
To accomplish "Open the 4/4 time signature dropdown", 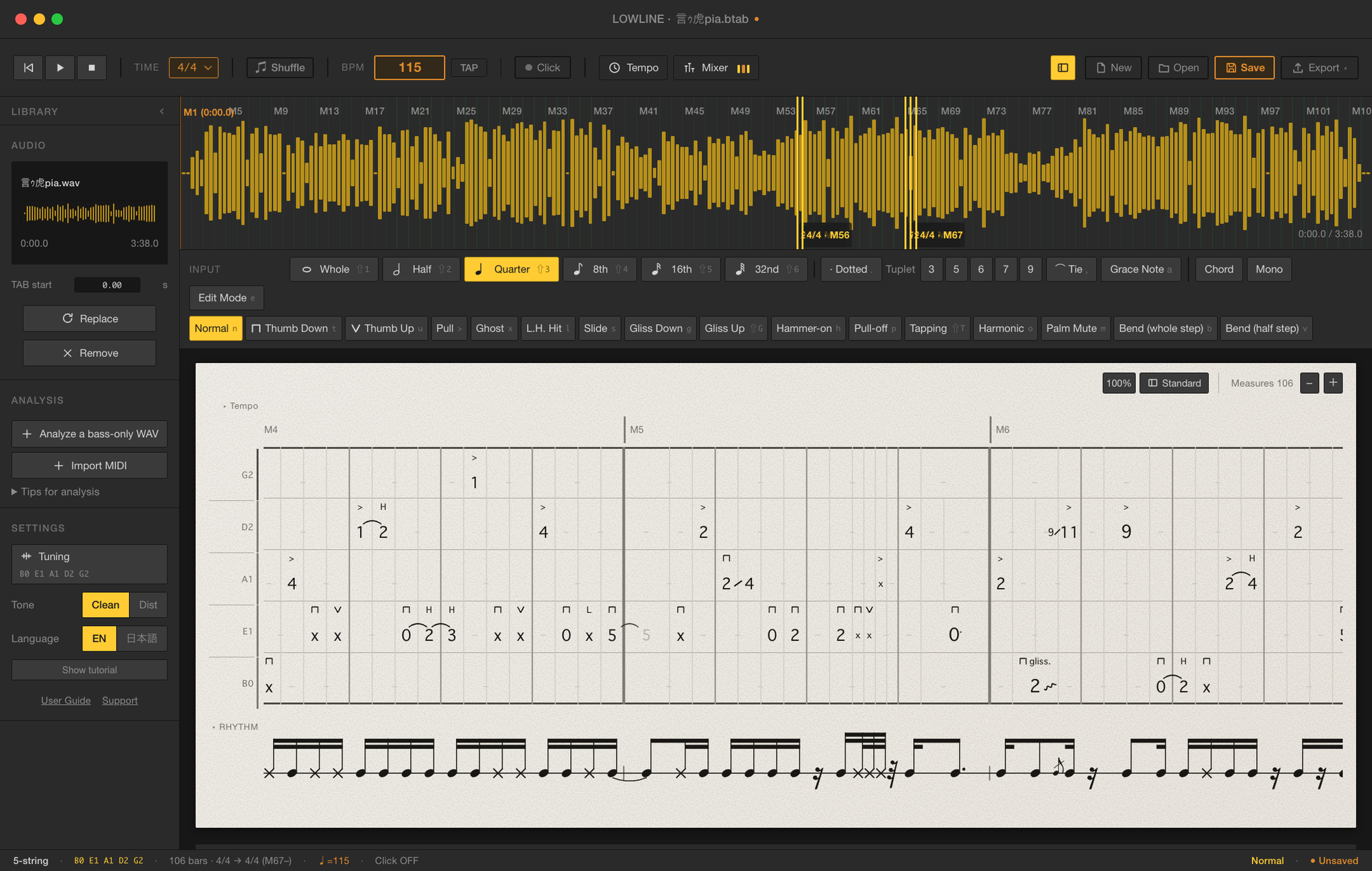I will tap(193, 67).
